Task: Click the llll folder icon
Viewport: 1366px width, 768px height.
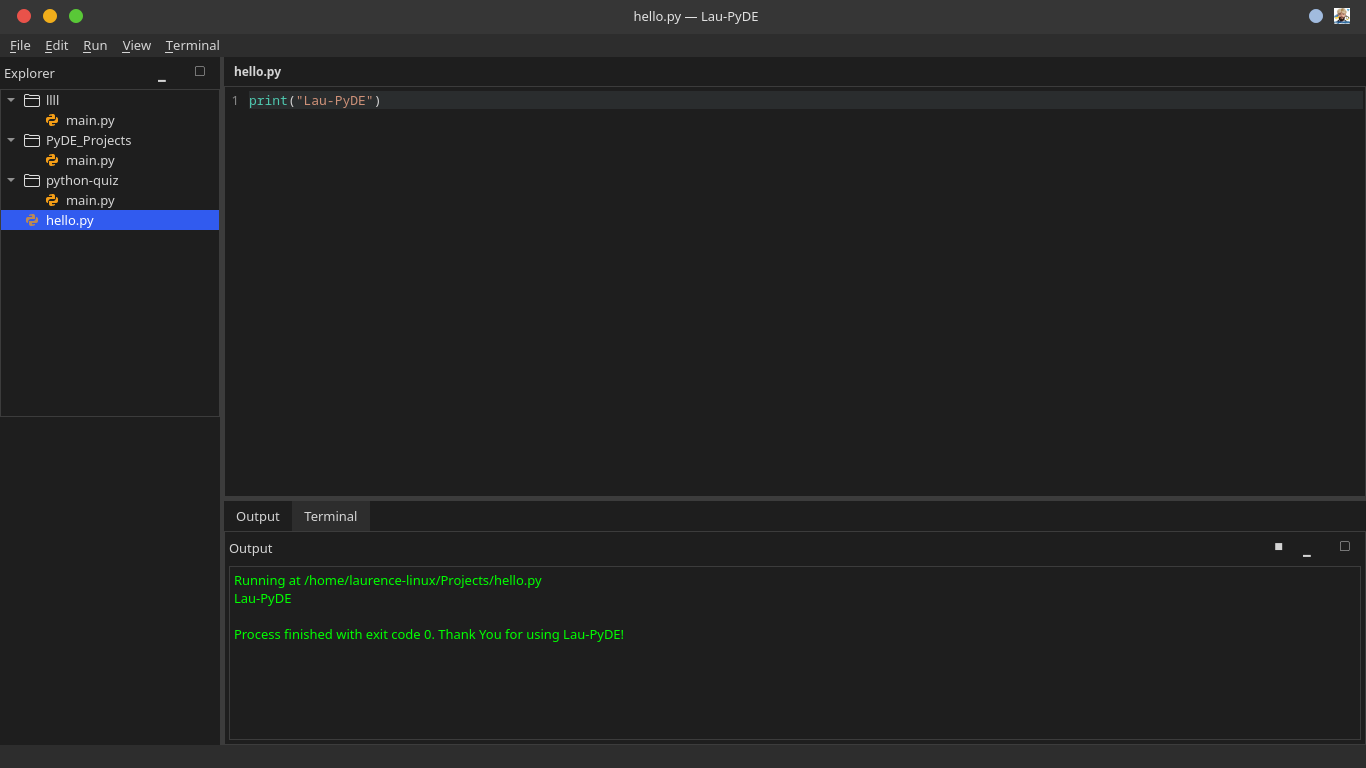Action: (32, 100)
